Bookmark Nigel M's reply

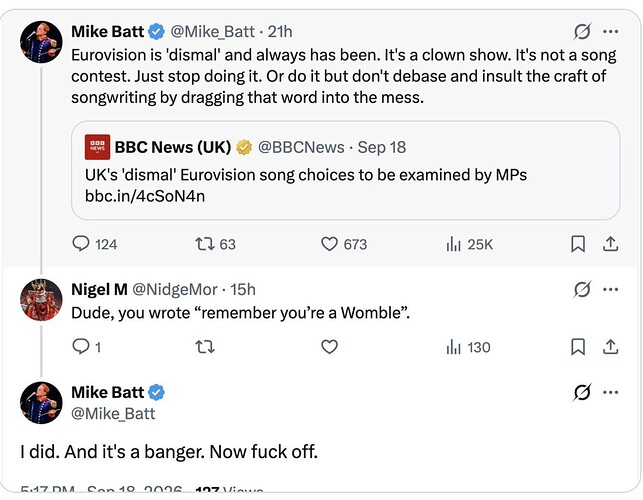578,347
